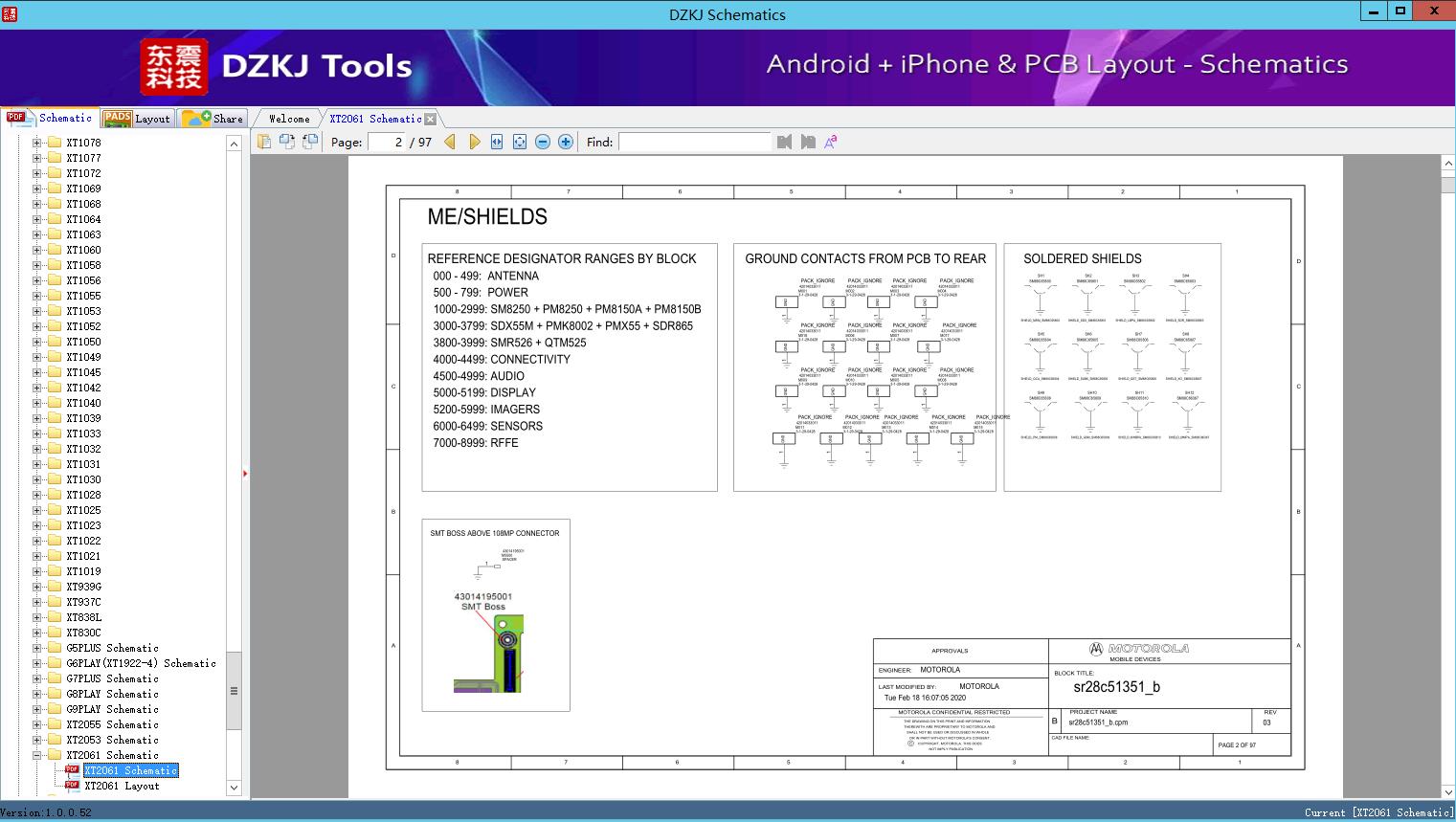1456x822 pixels.
Task: Expand the XT2055 Schematic node
Action: click(x=36, y=724)
